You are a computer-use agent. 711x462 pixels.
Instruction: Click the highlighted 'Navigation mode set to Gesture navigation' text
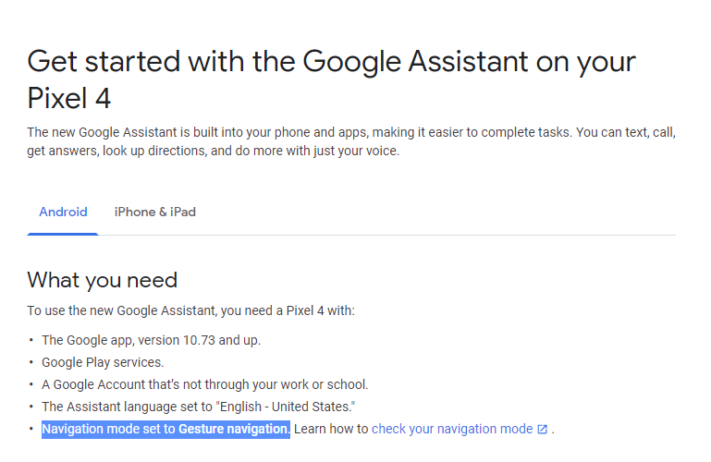coord(166,429)
